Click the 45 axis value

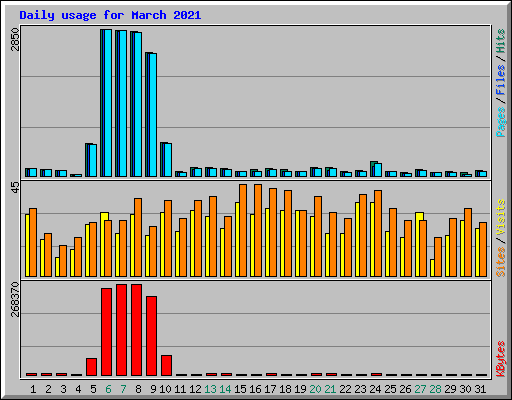[15, 187]
